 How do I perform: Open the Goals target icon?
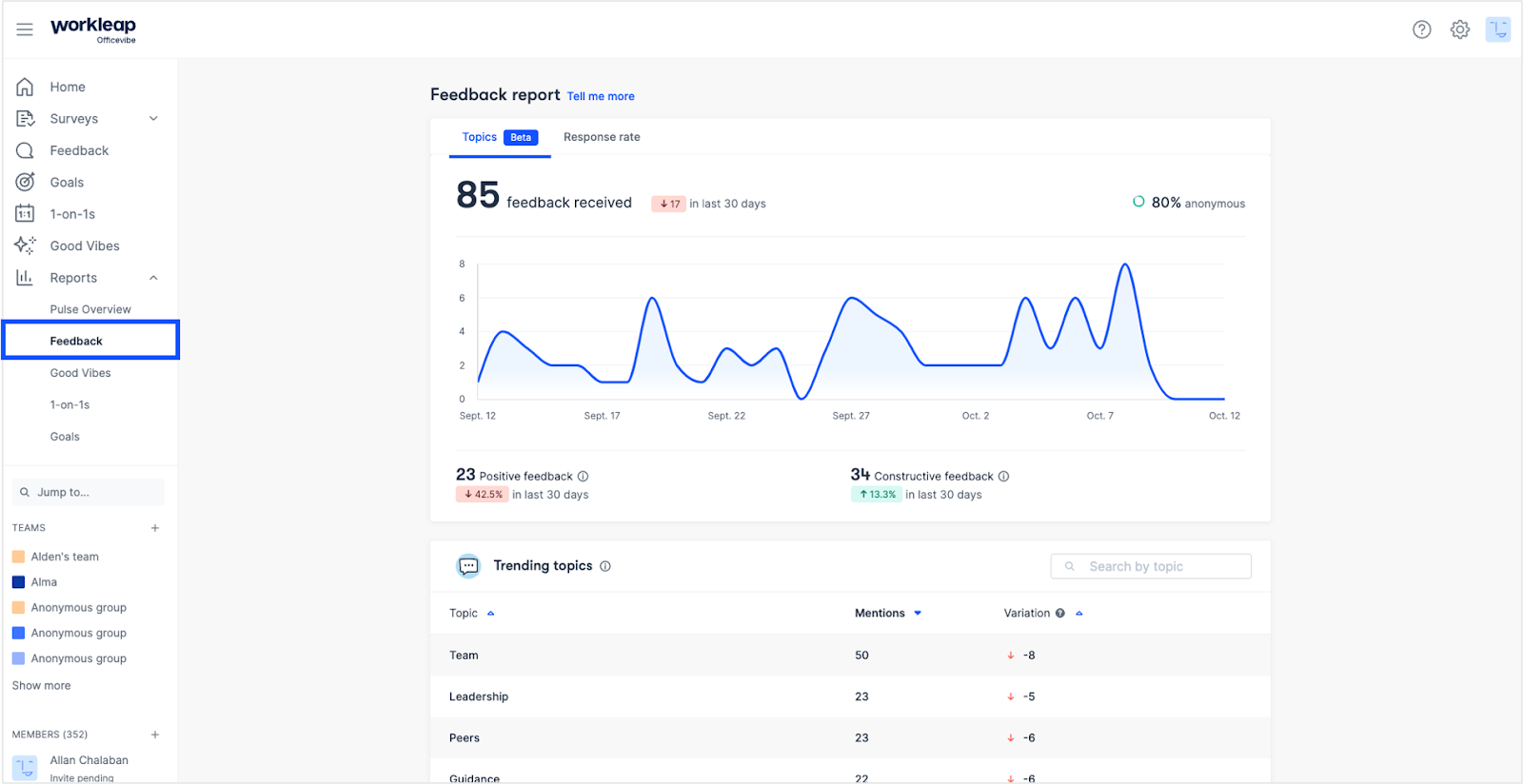tap(25, 182)
